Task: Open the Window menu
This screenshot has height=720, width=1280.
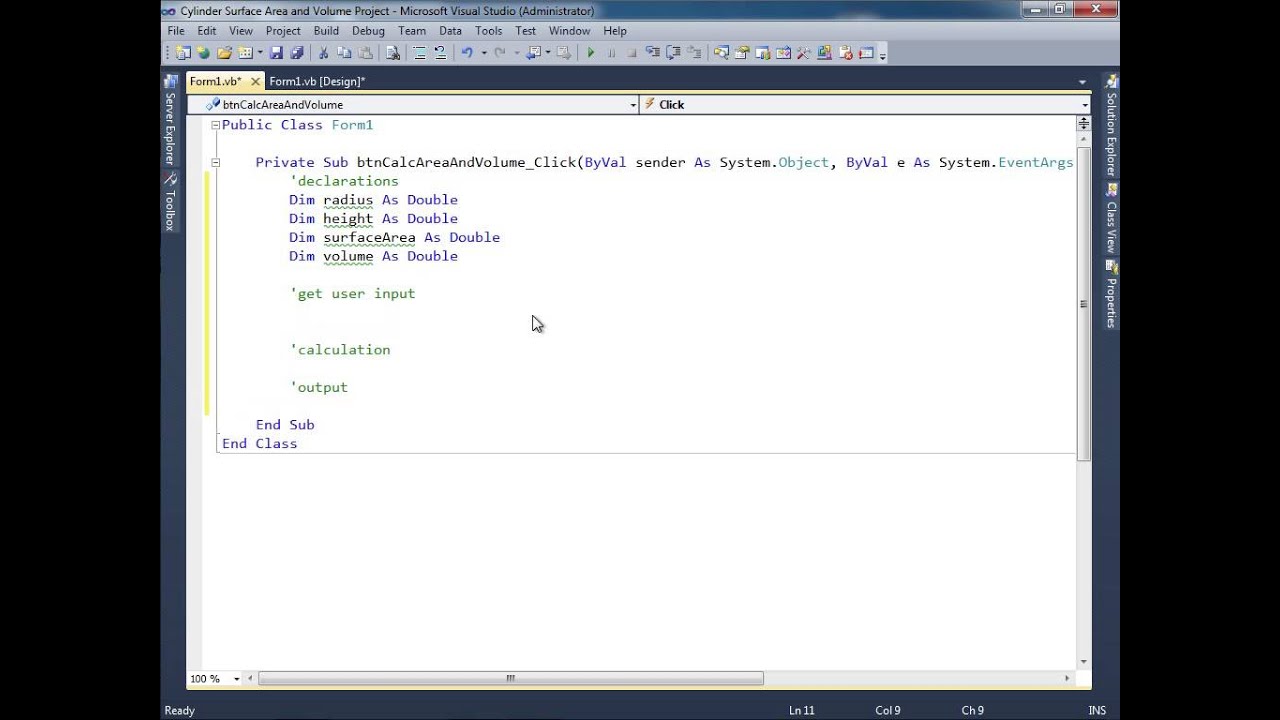Action: (569, 31)
